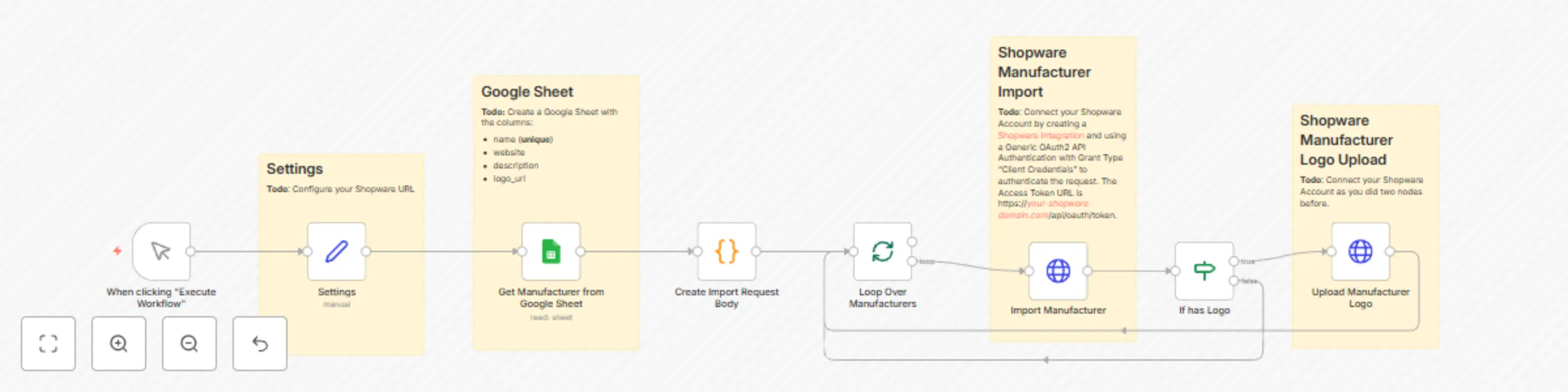
Task: Click the output connector of Import Manufacturer node
Action: (1087, 271)
